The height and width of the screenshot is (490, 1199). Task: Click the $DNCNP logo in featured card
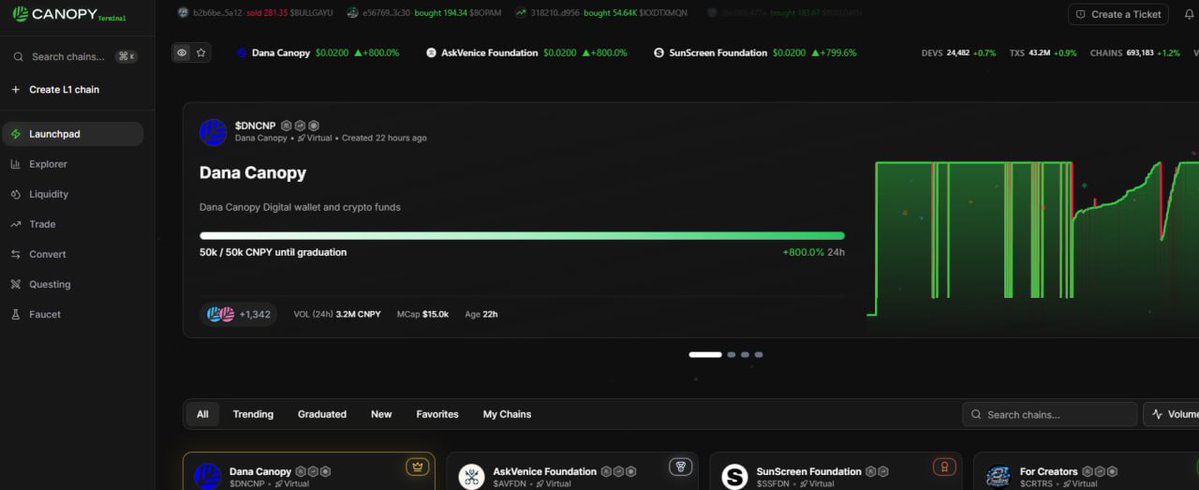pyautogui.click(x=213, y=132)
